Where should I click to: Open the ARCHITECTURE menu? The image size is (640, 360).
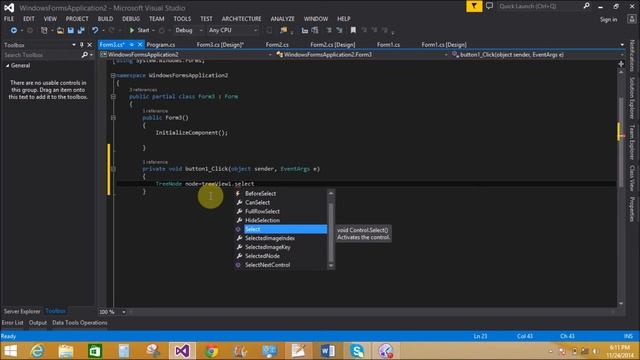242,19
